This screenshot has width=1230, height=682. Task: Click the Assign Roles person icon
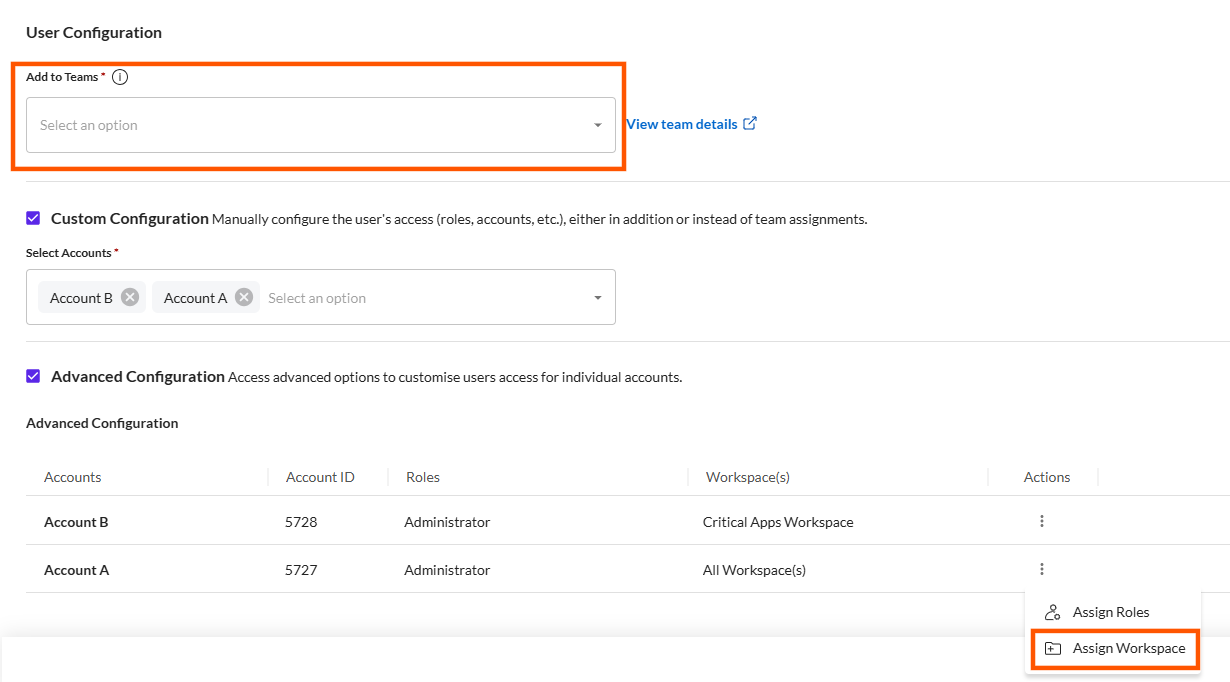[1052, 612]
